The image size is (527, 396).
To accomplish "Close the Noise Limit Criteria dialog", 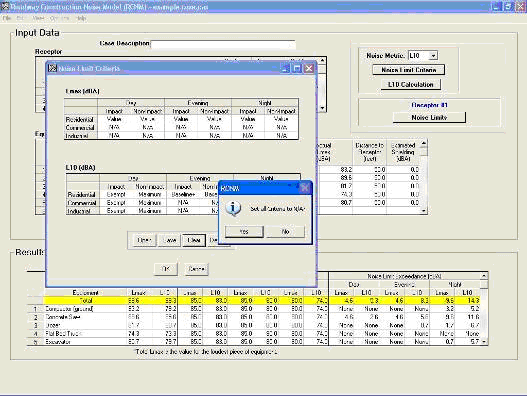I will click(309, 69).
